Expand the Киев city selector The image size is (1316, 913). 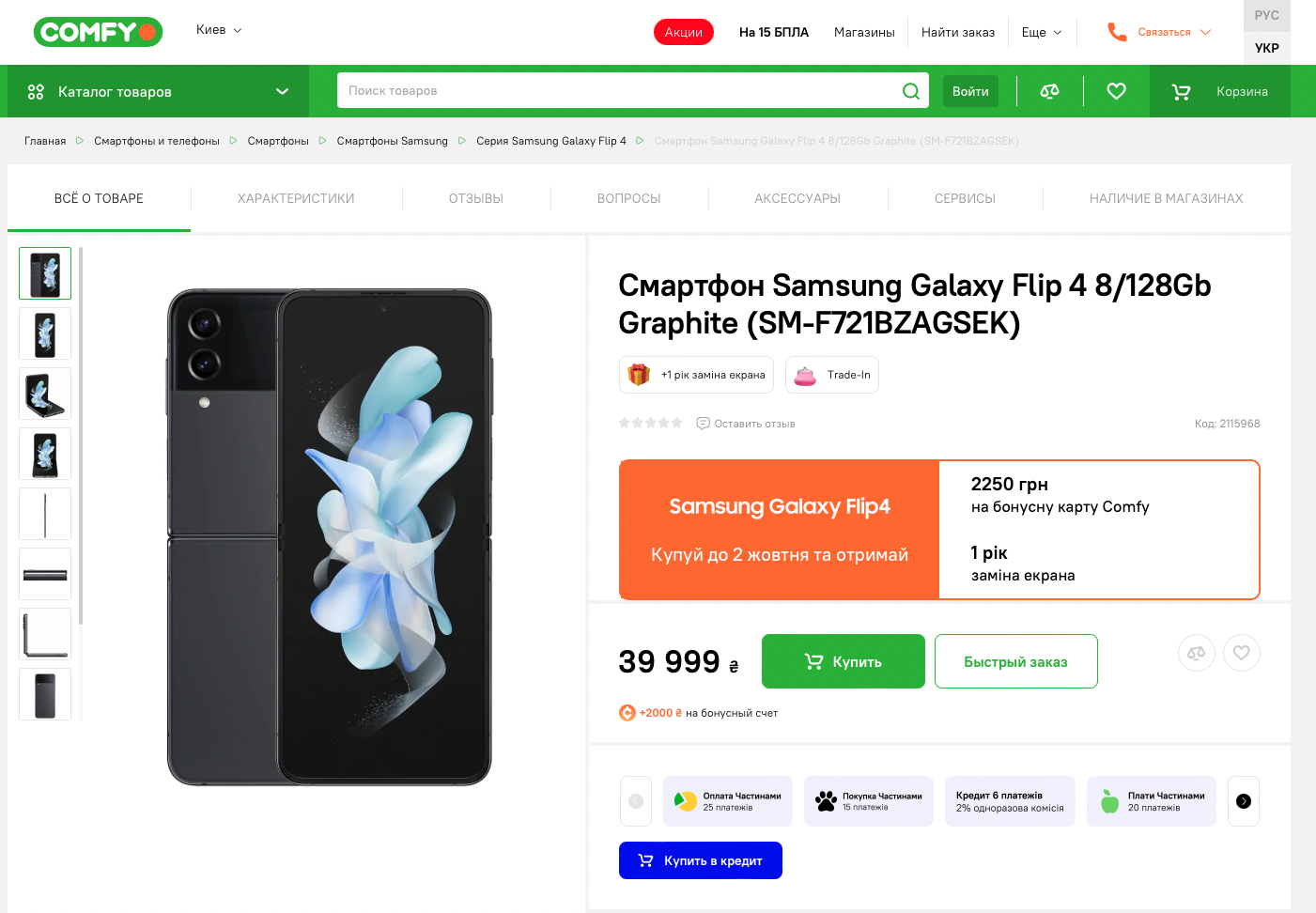(219, 30)
